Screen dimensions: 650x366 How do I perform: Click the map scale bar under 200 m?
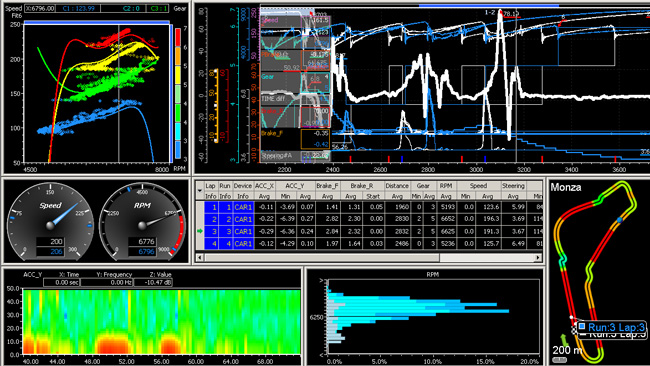coord(560,359)
